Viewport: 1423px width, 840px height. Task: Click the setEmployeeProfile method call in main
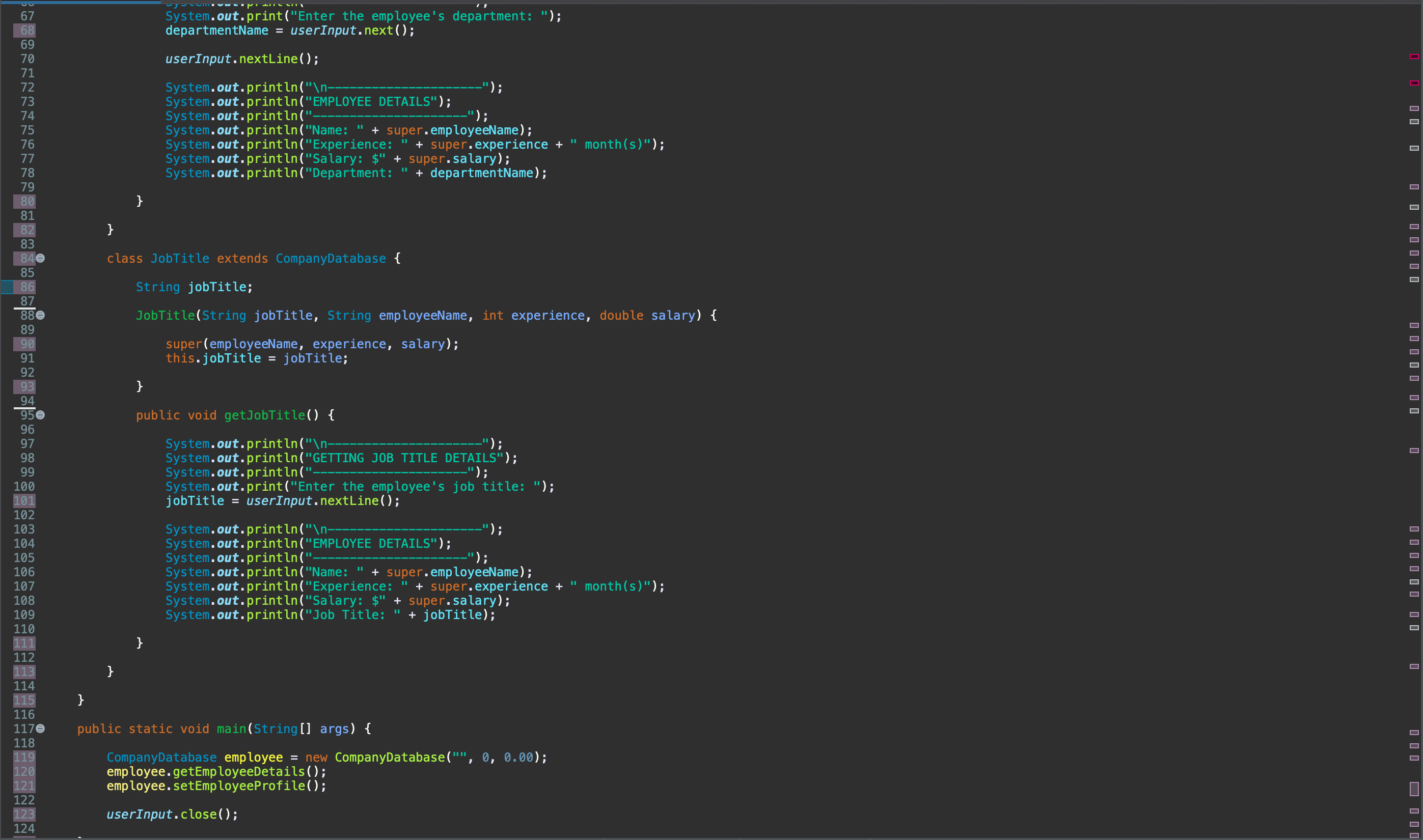pos(238,786)
